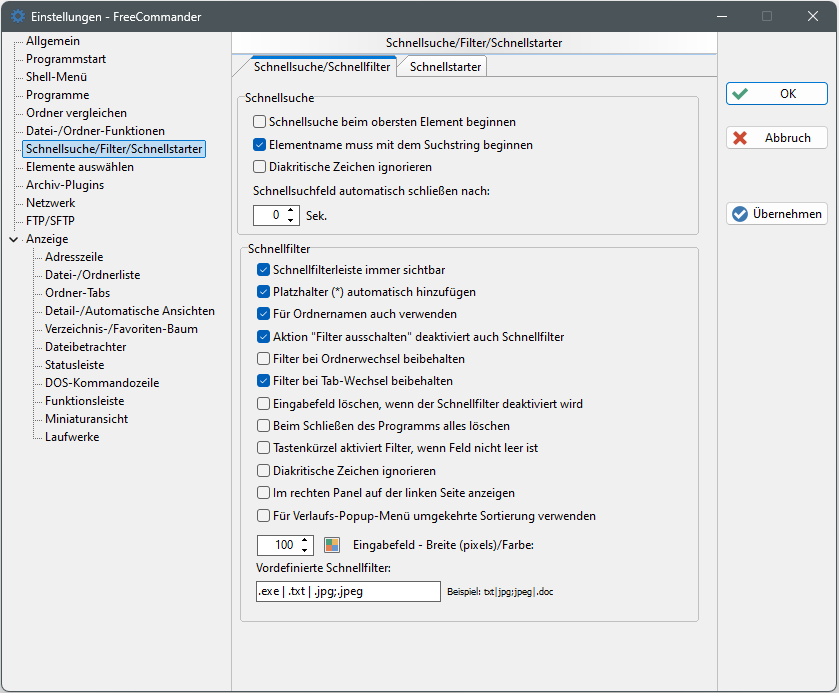Decrease auto-close seconds with down arrow
This screenshot has width=839, height=693.
[291, 220]
